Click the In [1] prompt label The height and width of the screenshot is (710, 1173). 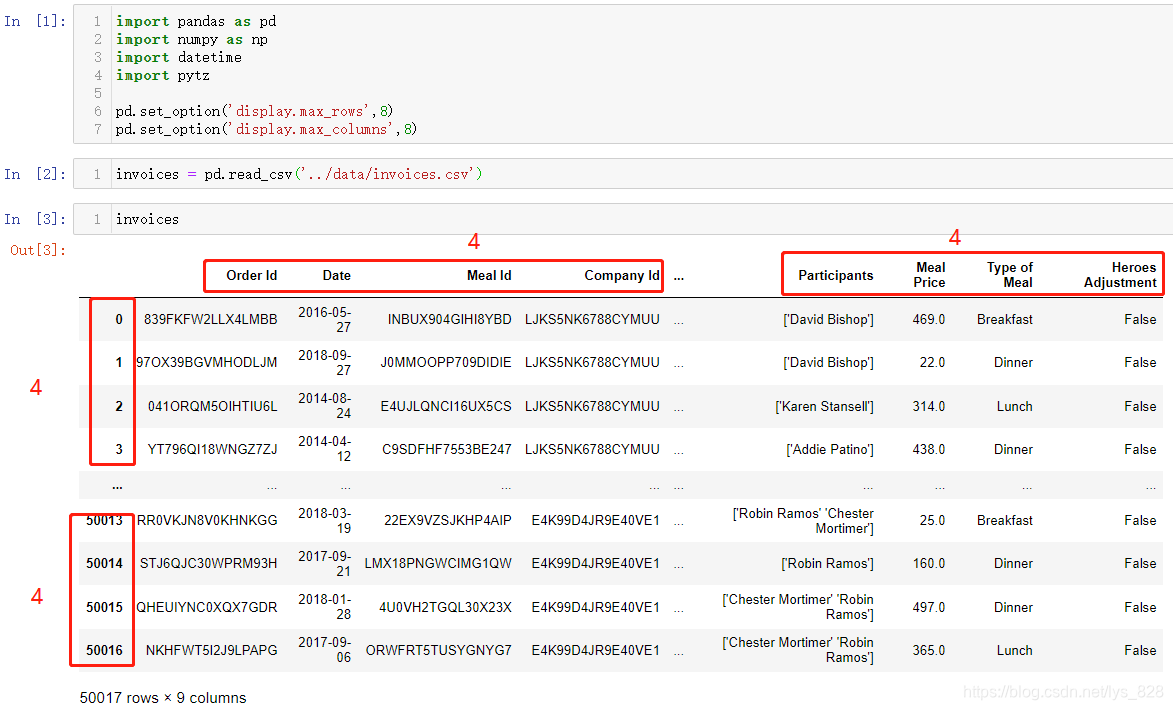(34, 21)
